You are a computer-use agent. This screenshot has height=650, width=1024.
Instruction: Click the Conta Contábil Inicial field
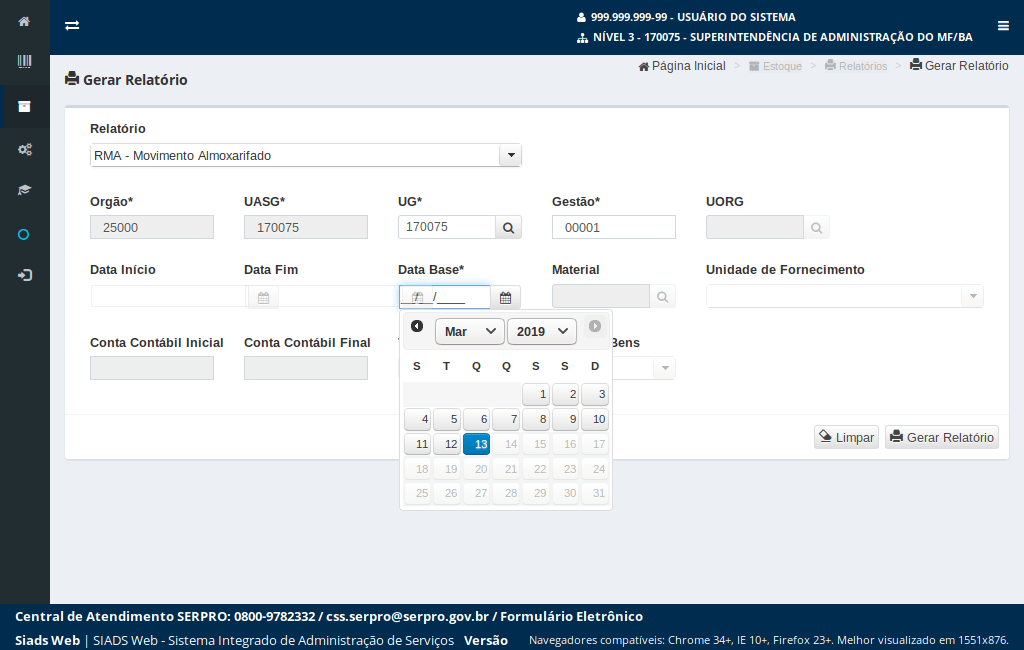coord(152,368)
